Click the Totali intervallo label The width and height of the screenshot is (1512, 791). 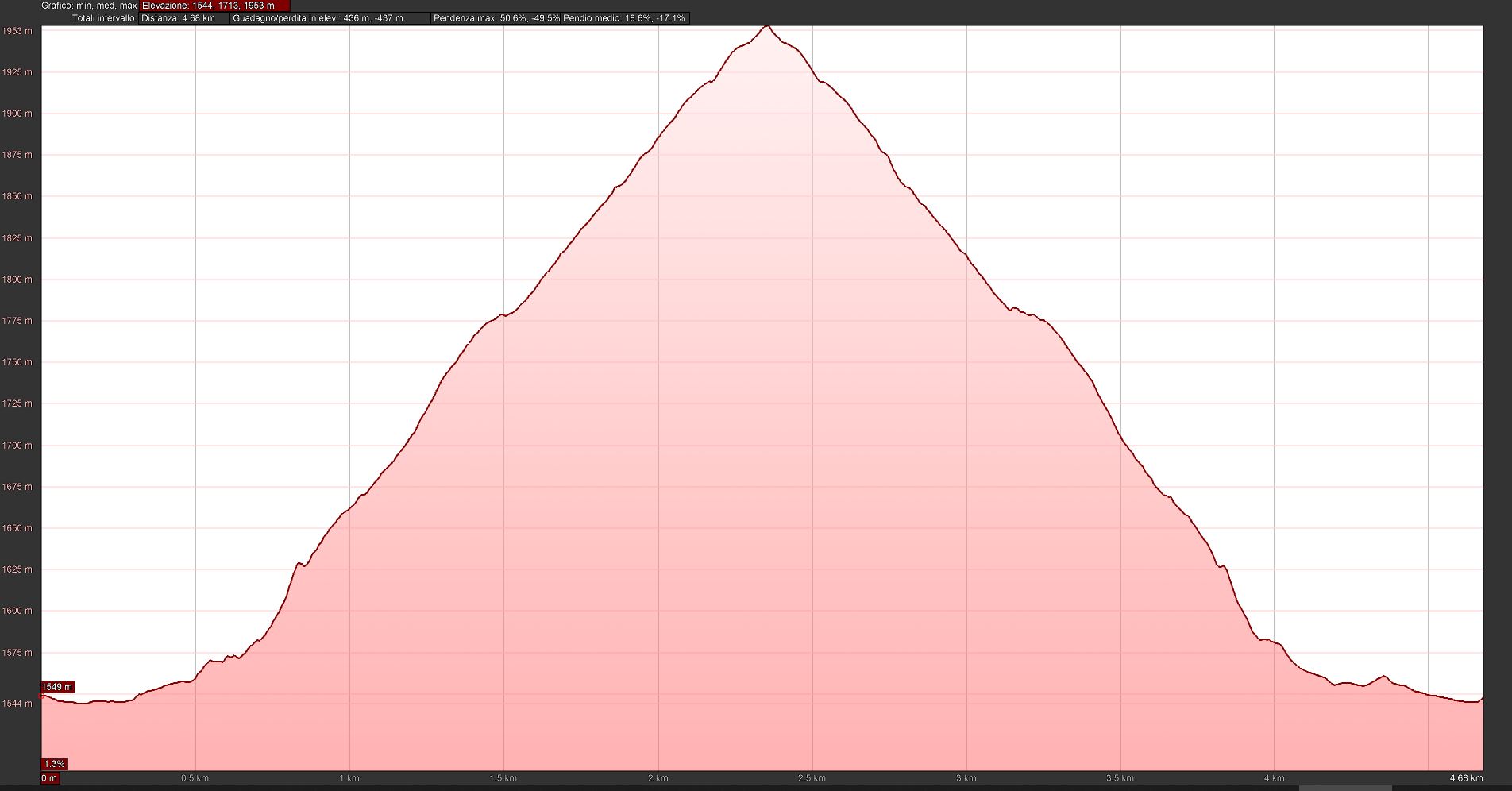click(104, 18)
